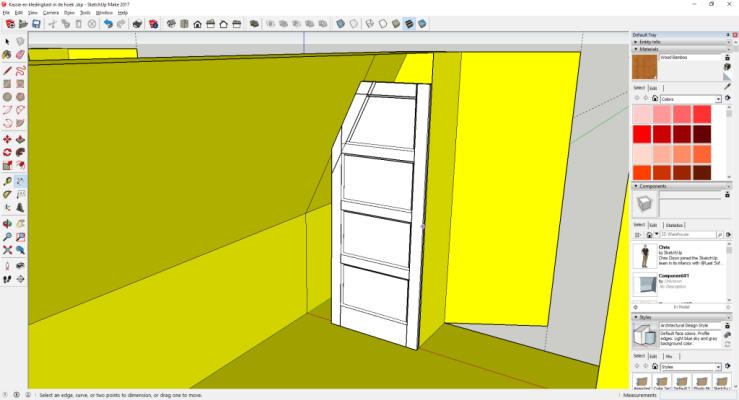Click 3D Warehouse search button
The height and width of the screenshot is (400, 739).
click(x=720, y=234)
